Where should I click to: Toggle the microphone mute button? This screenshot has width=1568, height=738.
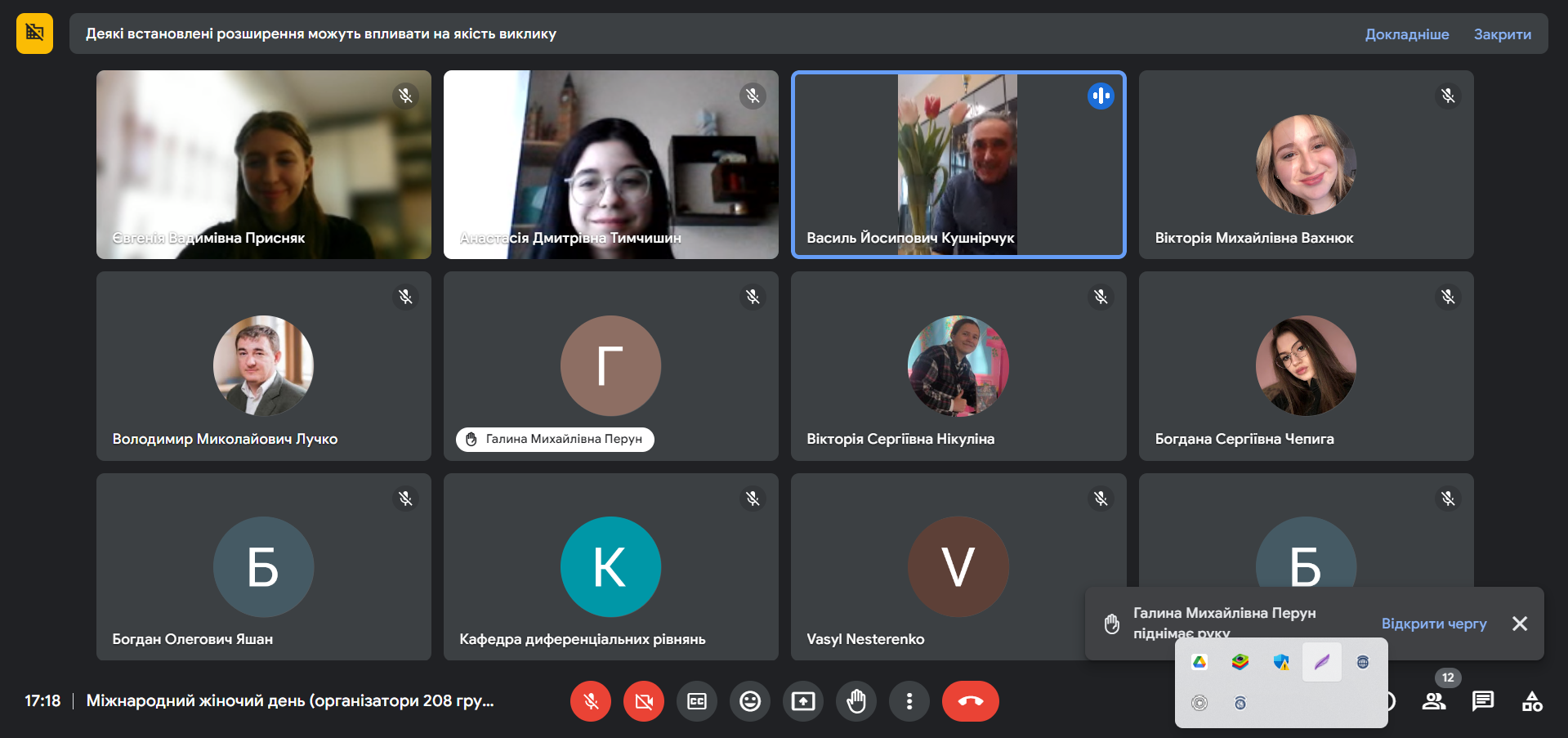pyautogui.click(x=591, y=701)
